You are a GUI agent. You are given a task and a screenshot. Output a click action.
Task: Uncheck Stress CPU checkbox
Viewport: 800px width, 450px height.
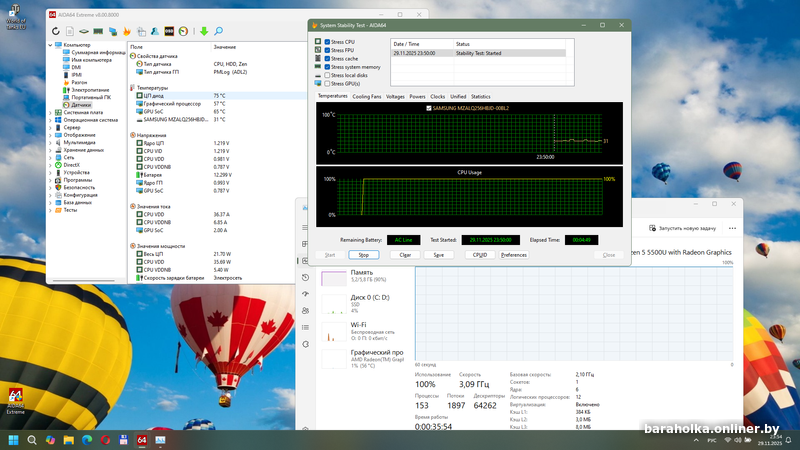tap(326, 41)
